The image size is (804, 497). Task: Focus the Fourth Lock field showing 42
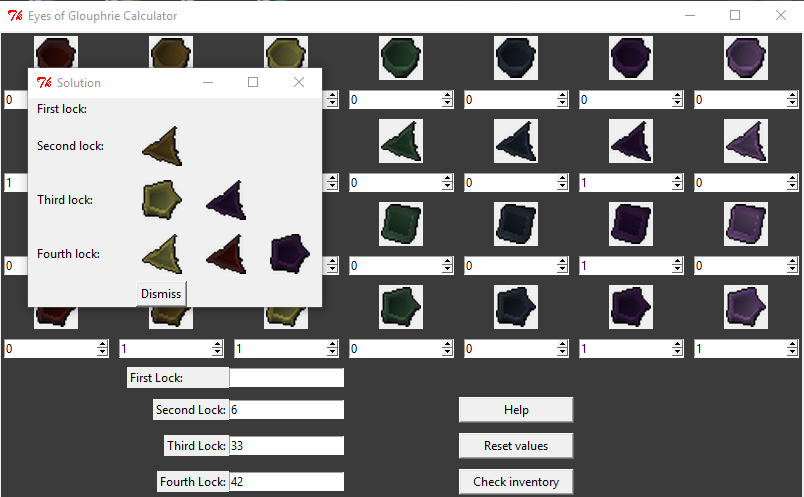(x=287, y=482)
